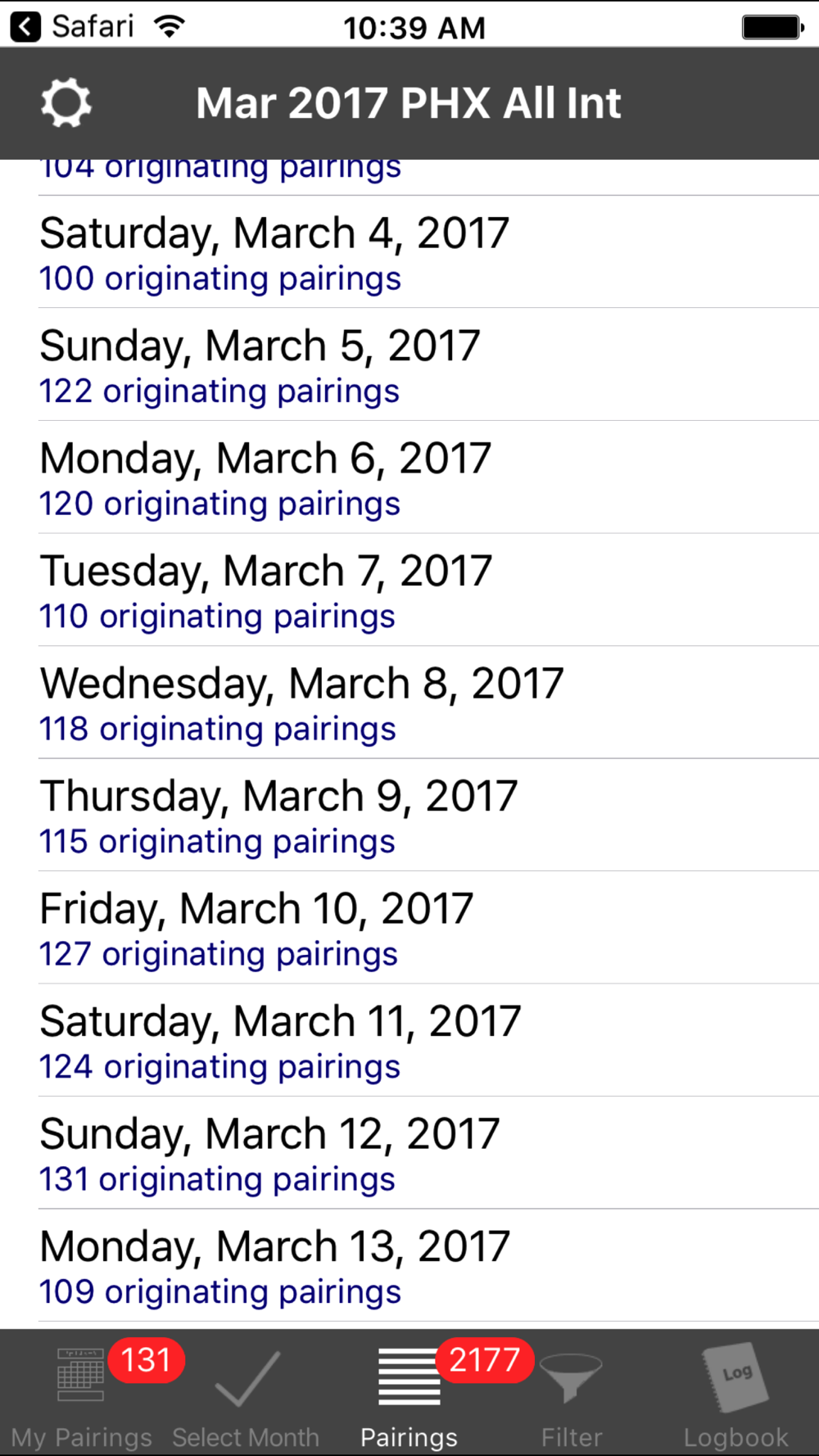Select Tuesday, March 7, 2017 row
The height and width of the screenshot is (1456, 819).
point(428,590)
